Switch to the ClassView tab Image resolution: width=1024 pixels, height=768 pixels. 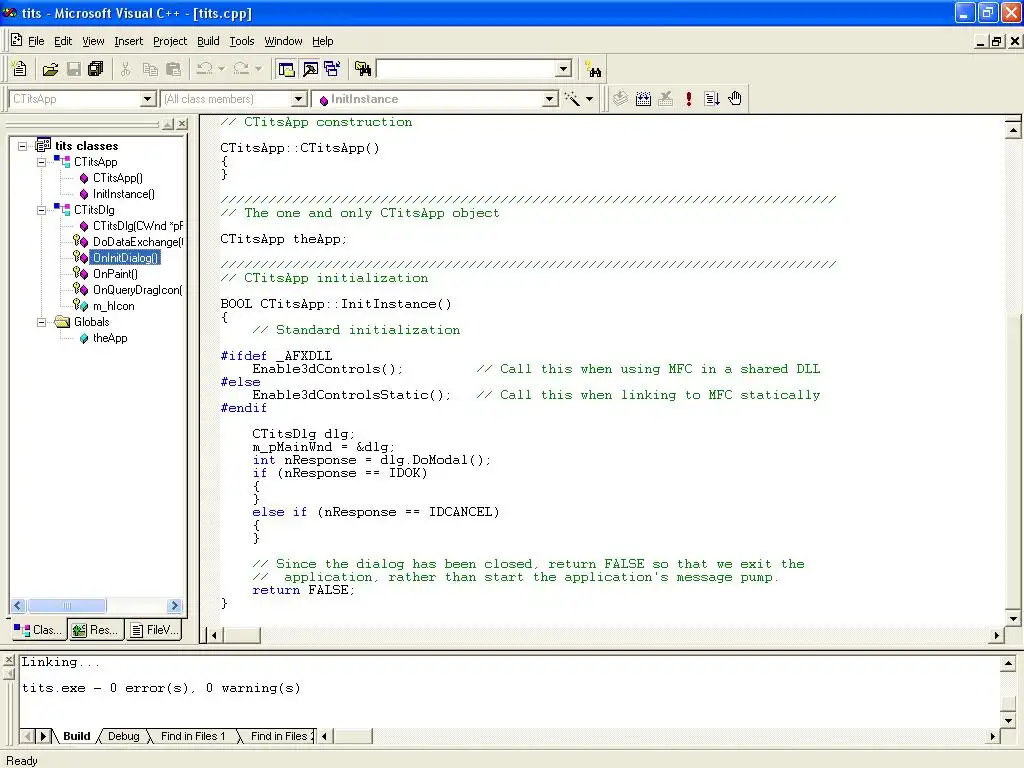click(x=39, y=630)
